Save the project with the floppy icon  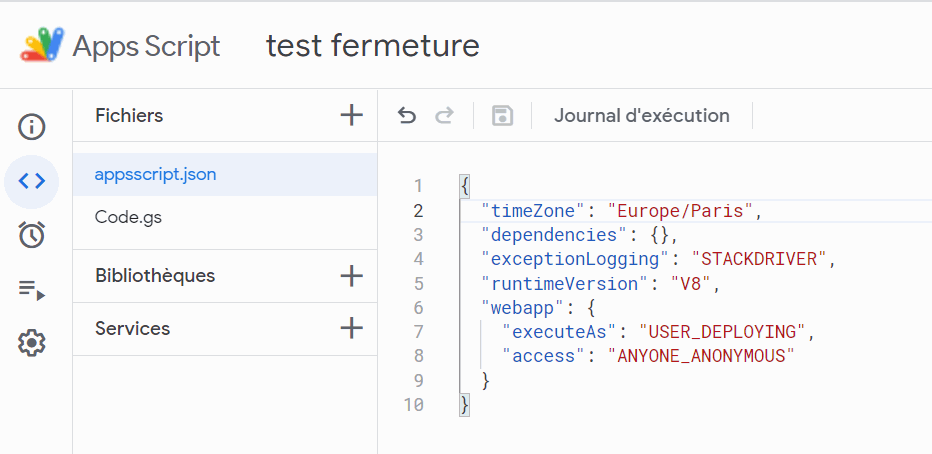coord(502,116)
